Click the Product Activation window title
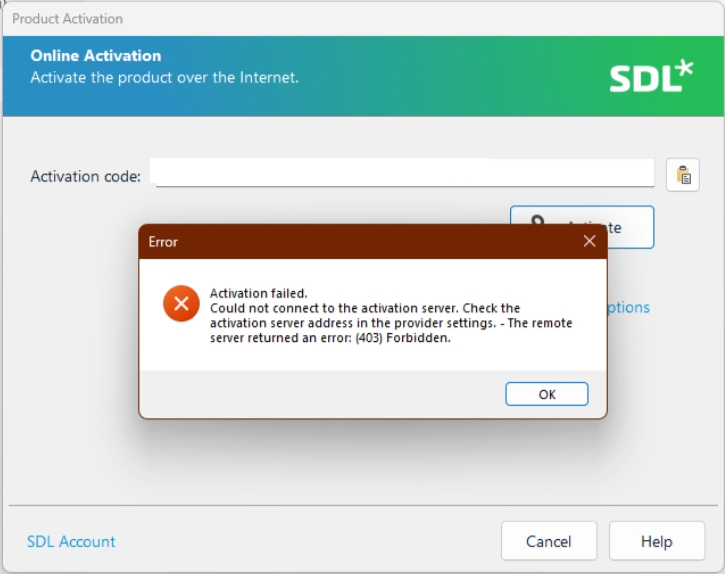 tap(66, 18)
